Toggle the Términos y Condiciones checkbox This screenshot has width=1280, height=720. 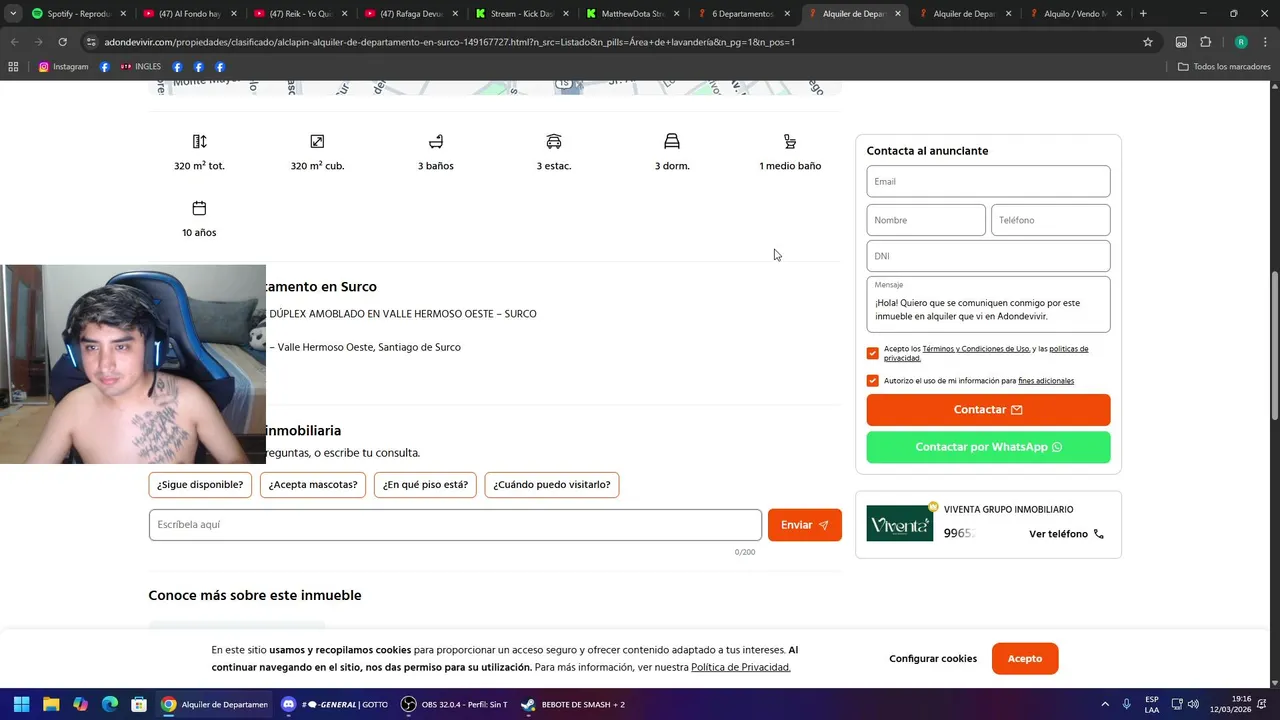point(873,353)
